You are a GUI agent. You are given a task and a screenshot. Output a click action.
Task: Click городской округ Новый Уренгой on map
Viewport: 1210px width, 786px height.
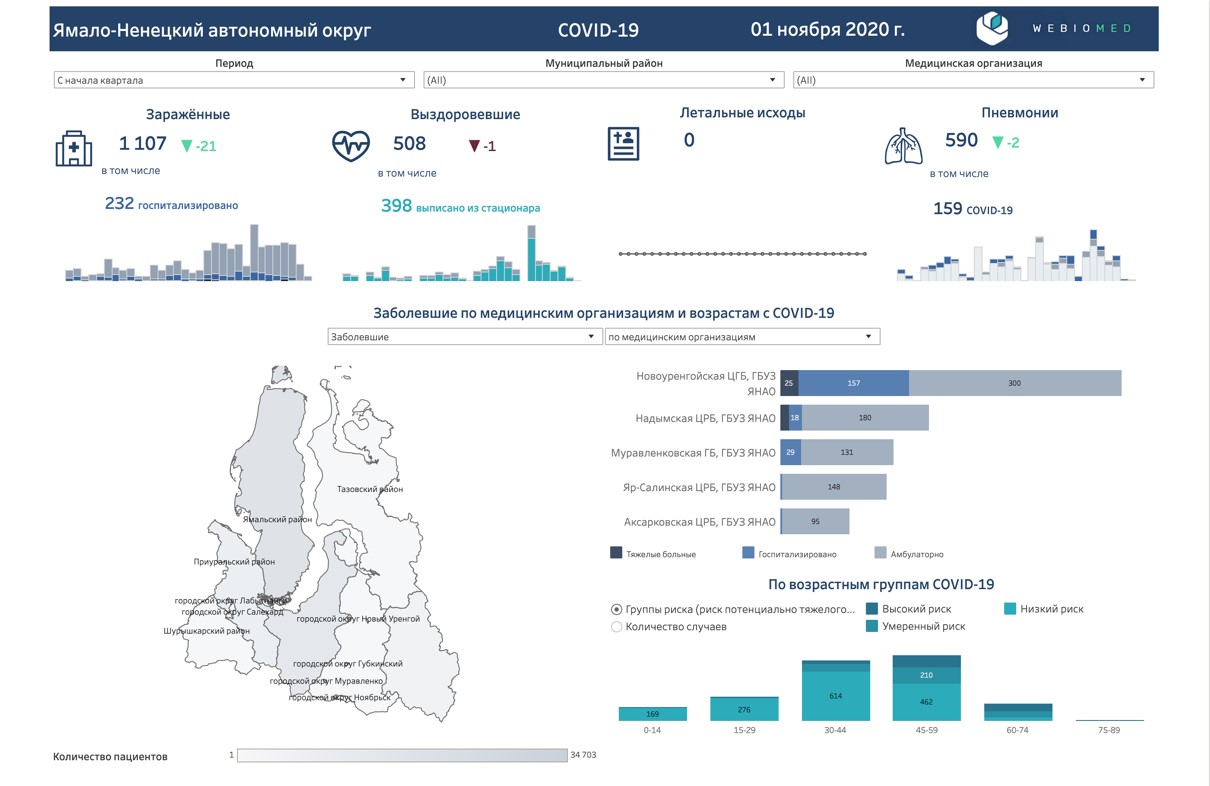358,619
